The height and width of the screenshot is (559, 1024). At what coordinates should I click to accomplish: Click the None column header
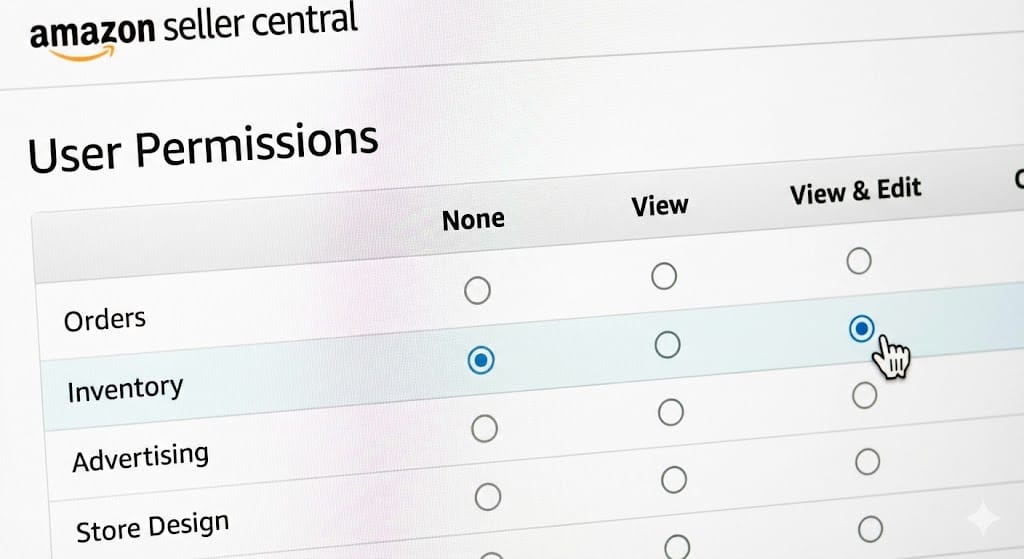[473, 218]
